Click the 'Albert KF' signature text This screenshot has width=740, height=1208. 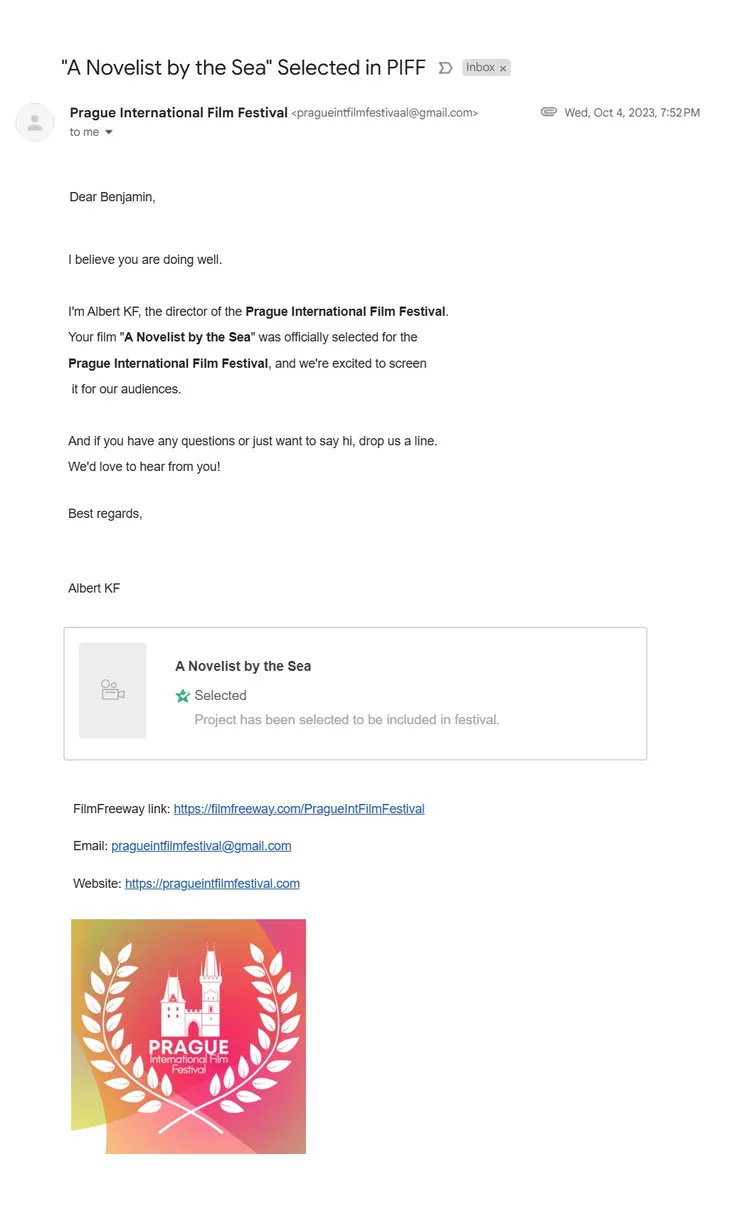[x=94, y=588]
